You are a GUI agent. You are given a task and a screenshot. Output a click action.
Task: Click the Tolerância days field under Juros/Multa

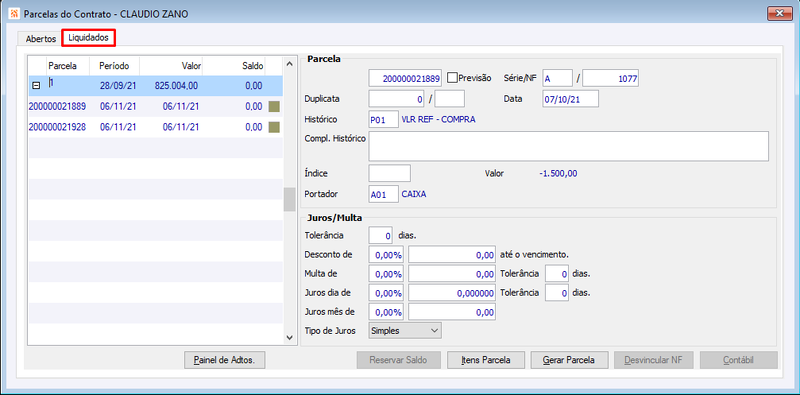[381, 236]
